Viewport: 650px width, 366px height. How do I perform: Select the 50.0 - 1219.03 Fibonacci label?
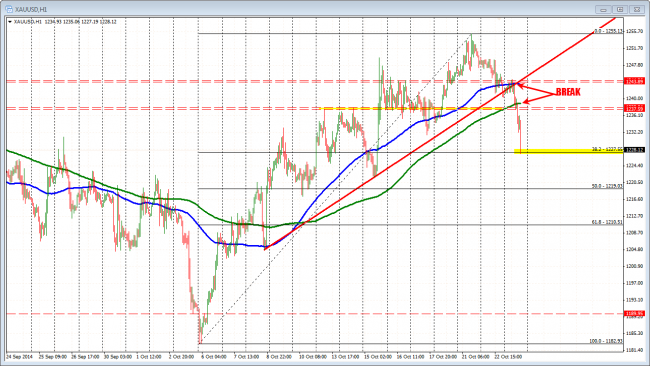[x=607, y=186]
